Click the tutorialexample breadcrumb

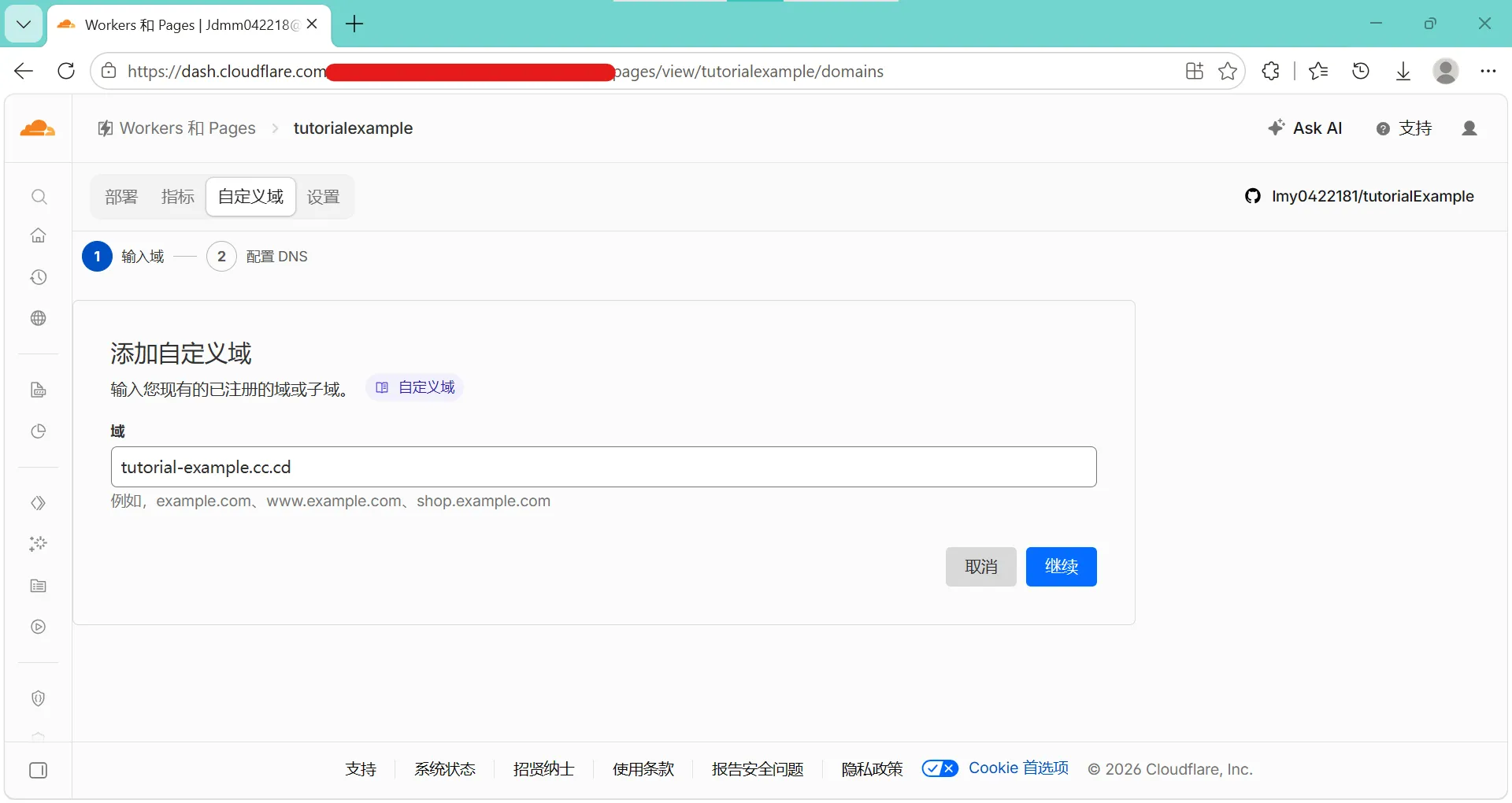click(353, 128)
